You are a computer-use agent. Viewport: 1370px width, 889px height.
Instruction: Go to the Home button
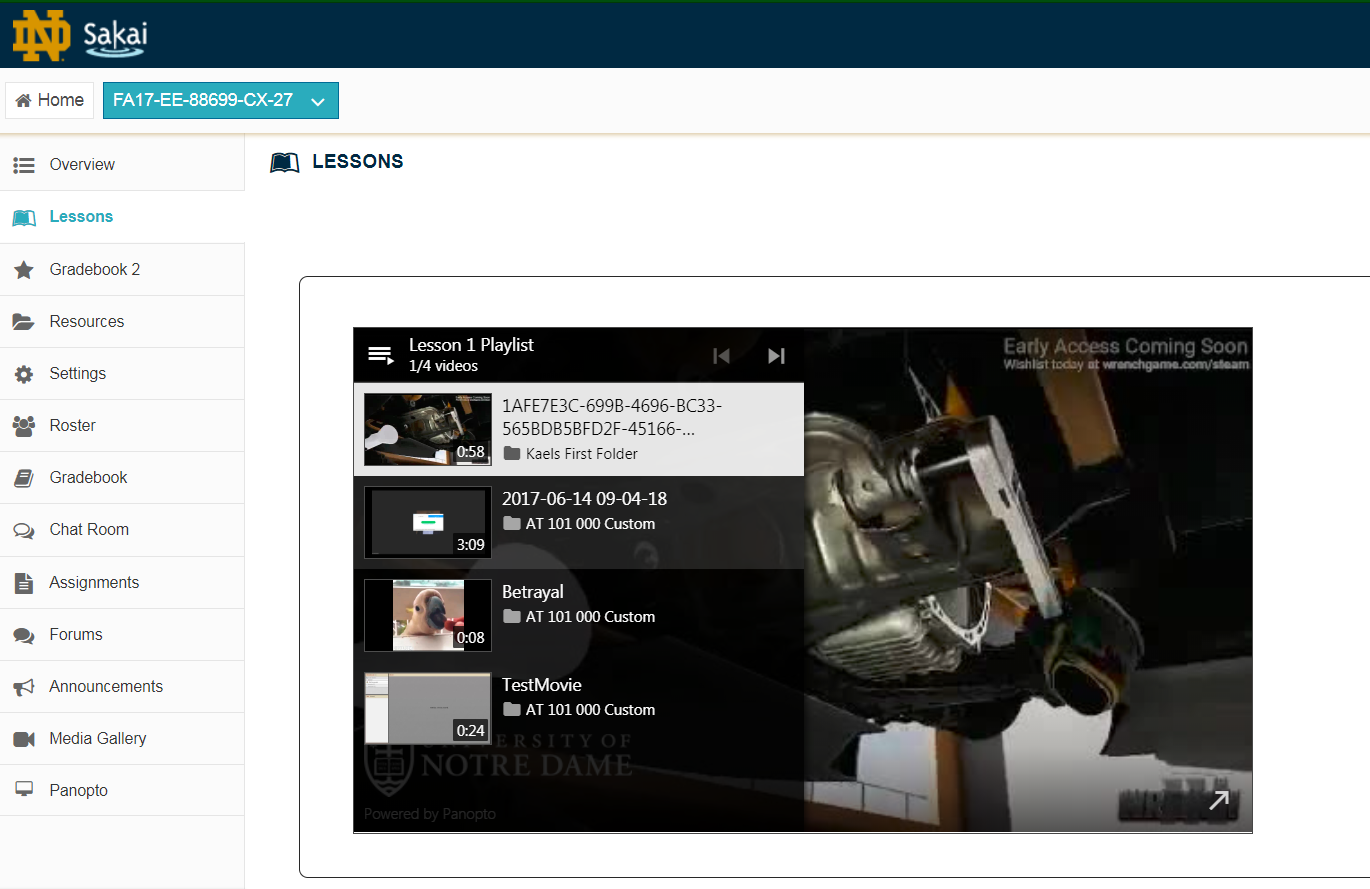[50, 101]
